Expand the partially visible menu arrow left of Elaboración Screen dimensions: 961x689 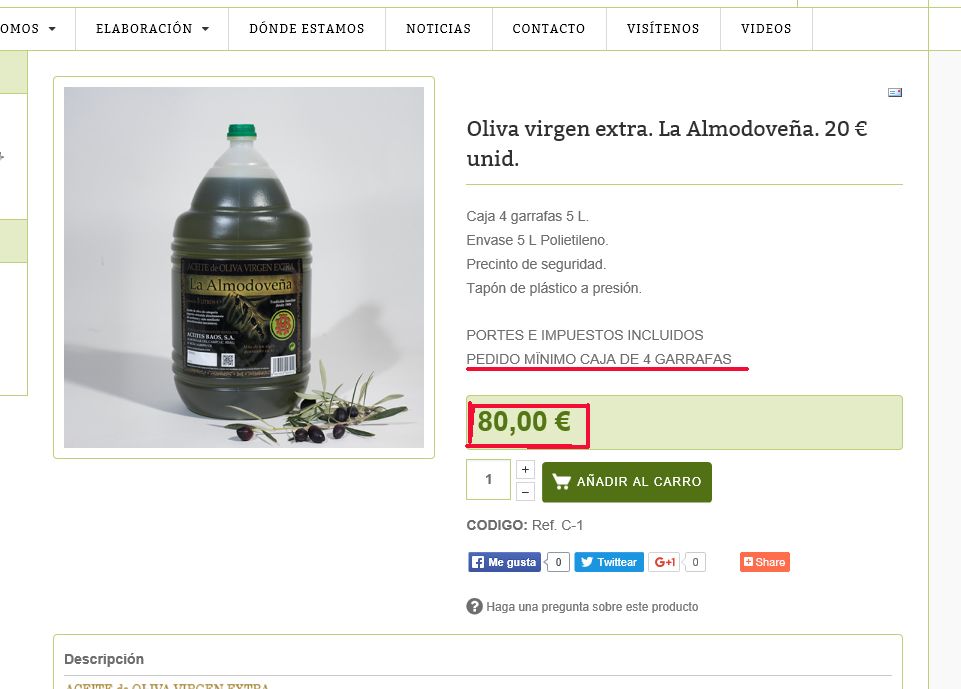[x=52, y=29]
